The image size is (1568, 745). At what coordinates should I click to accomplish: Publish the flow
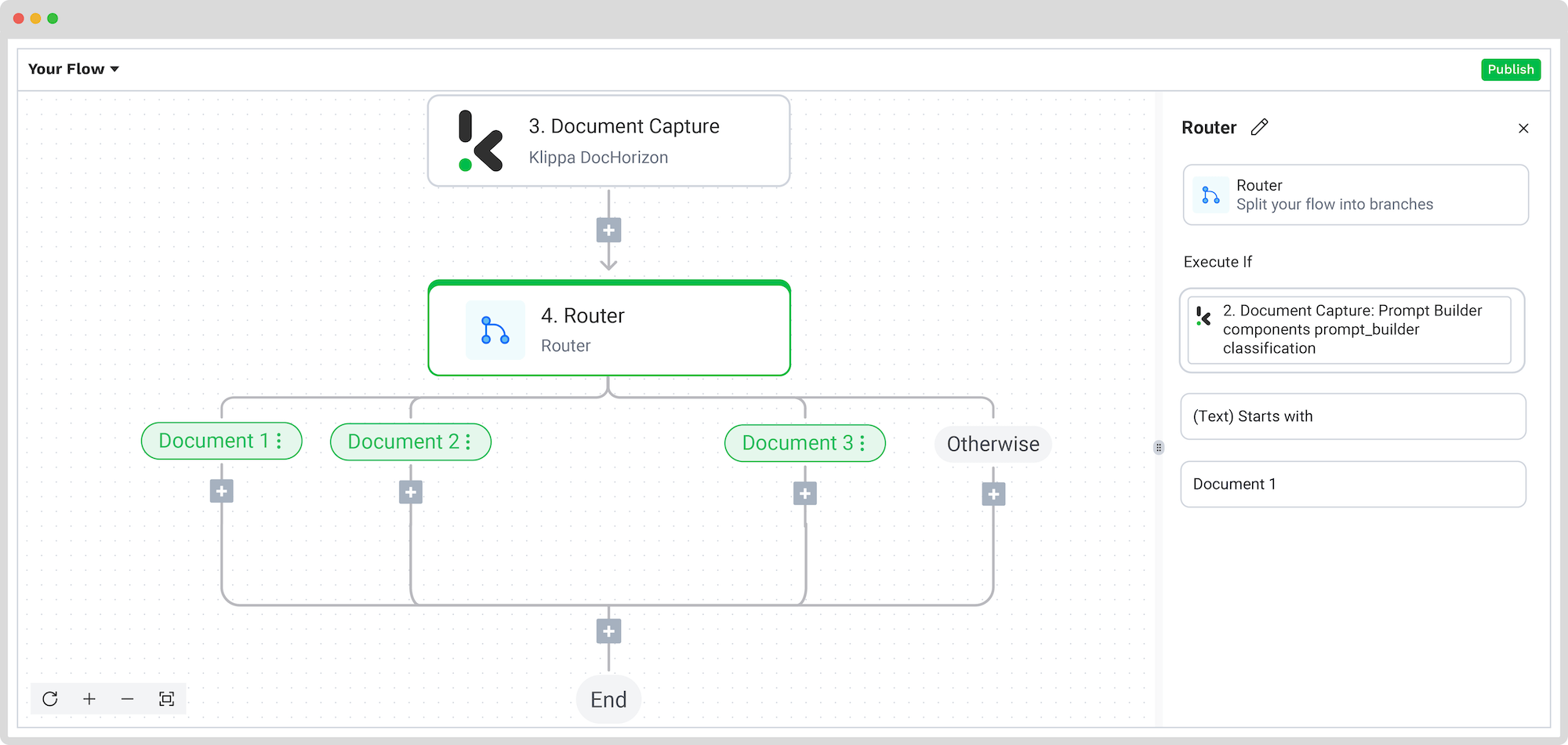[x=1510, y=70]
